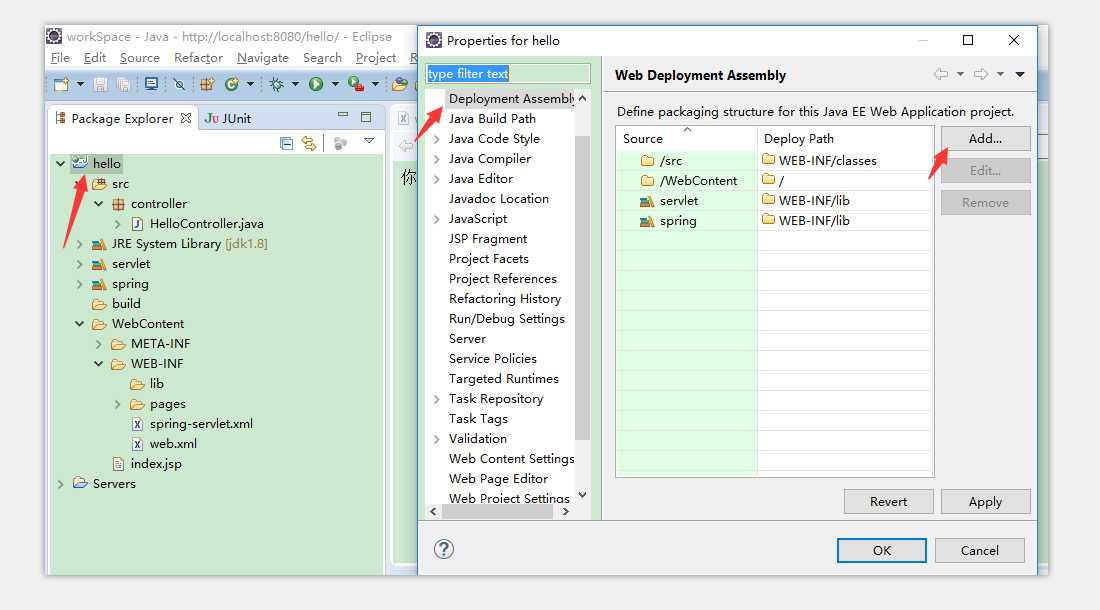Click the type filter text field

coord(508,74)
